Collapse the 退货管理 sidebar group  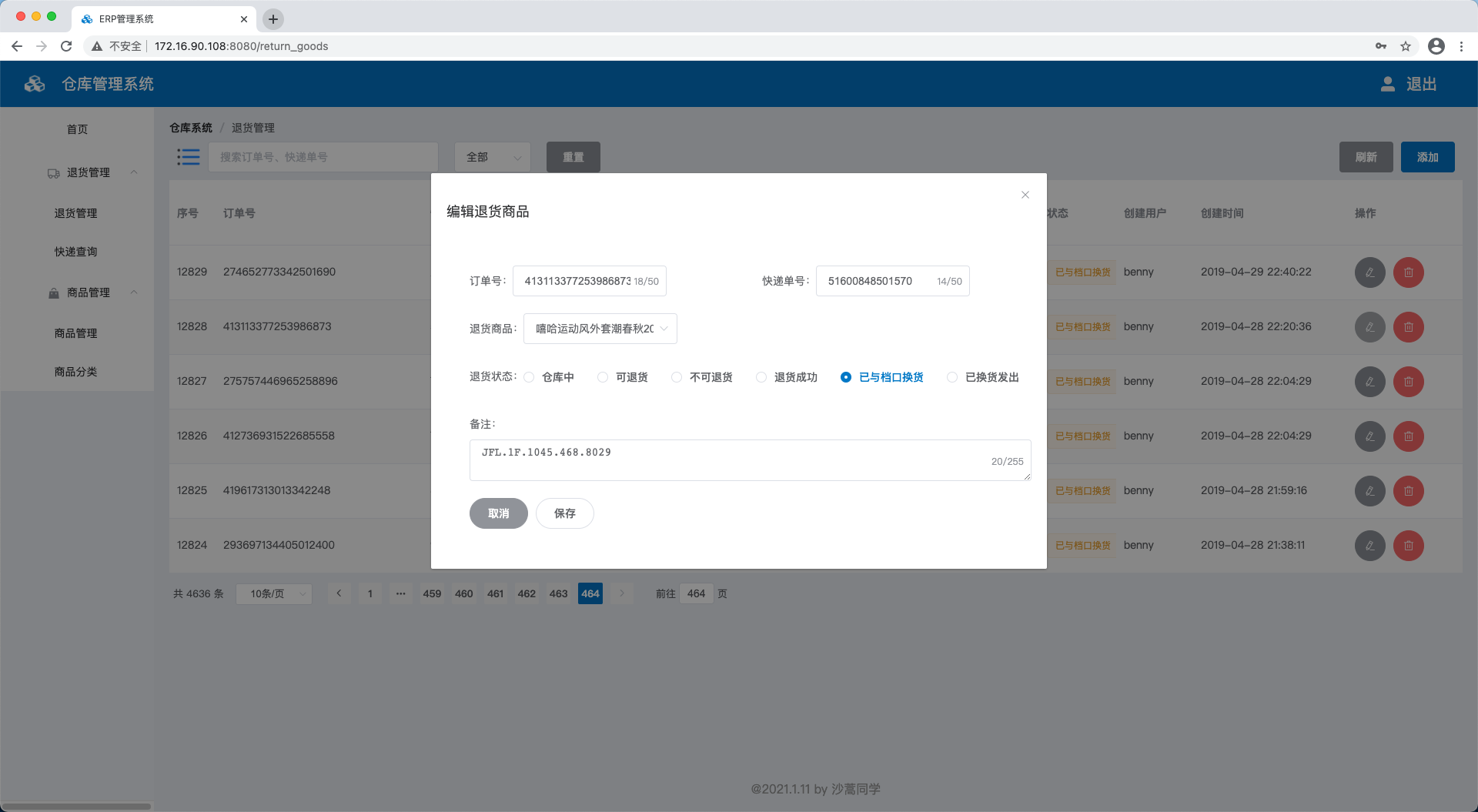77,172
